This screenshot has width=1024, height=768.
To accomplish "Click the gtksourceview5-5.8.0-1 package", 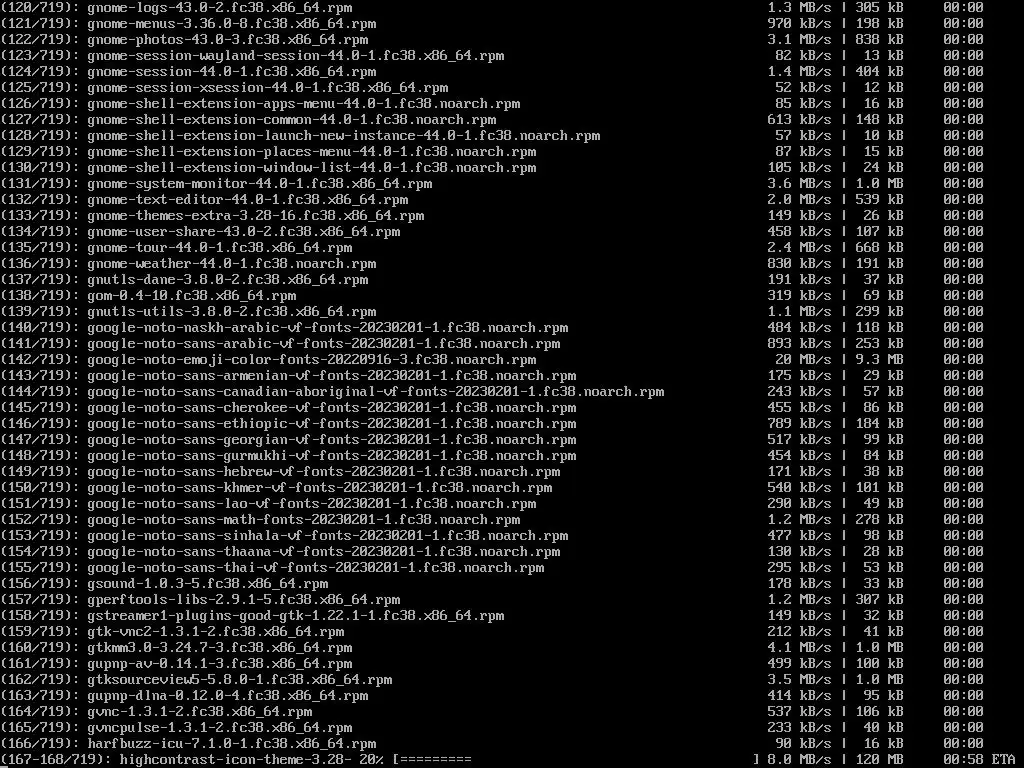I will click(x=240, y=680).
